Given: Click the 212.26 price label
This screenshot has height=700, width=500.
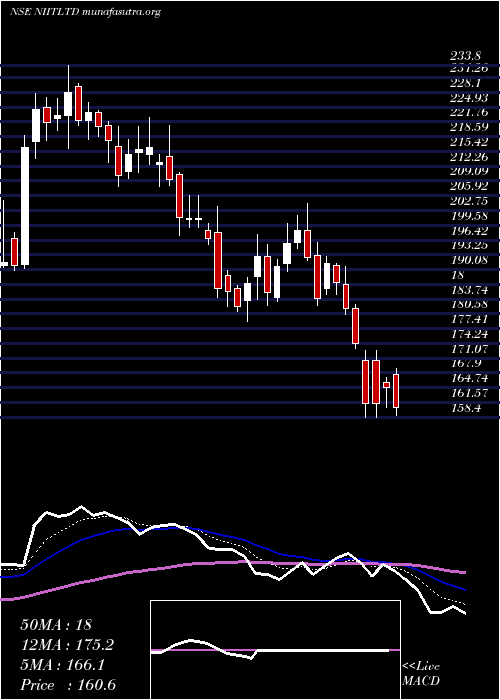Looking at the screenshot, I should tap(469, 157).
